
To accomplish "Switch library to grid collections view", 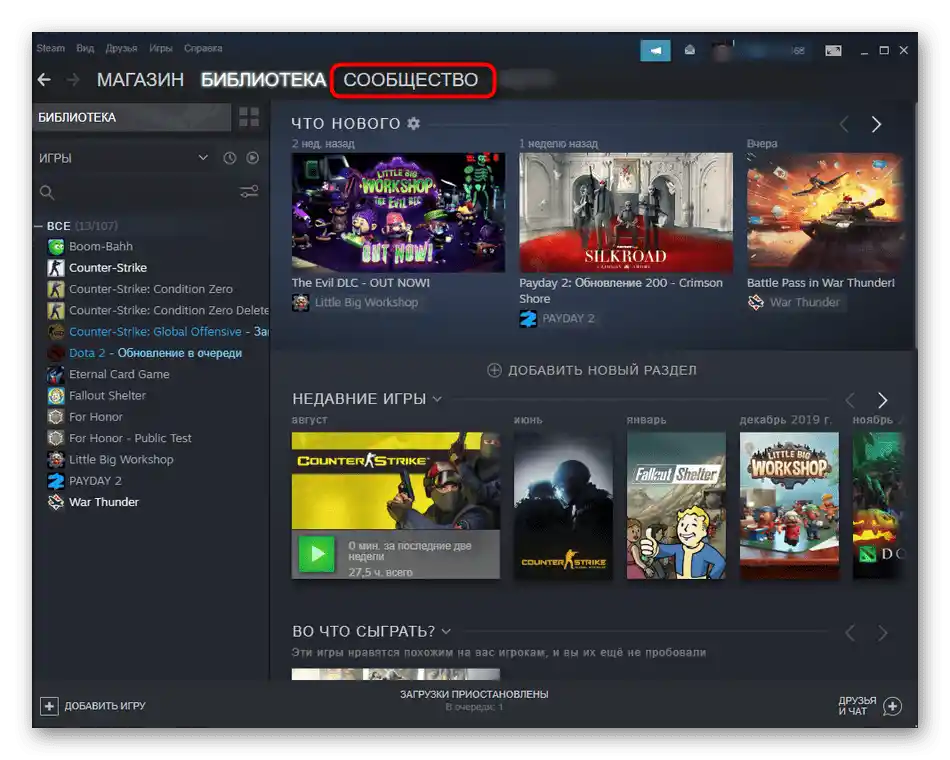I will coord(249,117).
